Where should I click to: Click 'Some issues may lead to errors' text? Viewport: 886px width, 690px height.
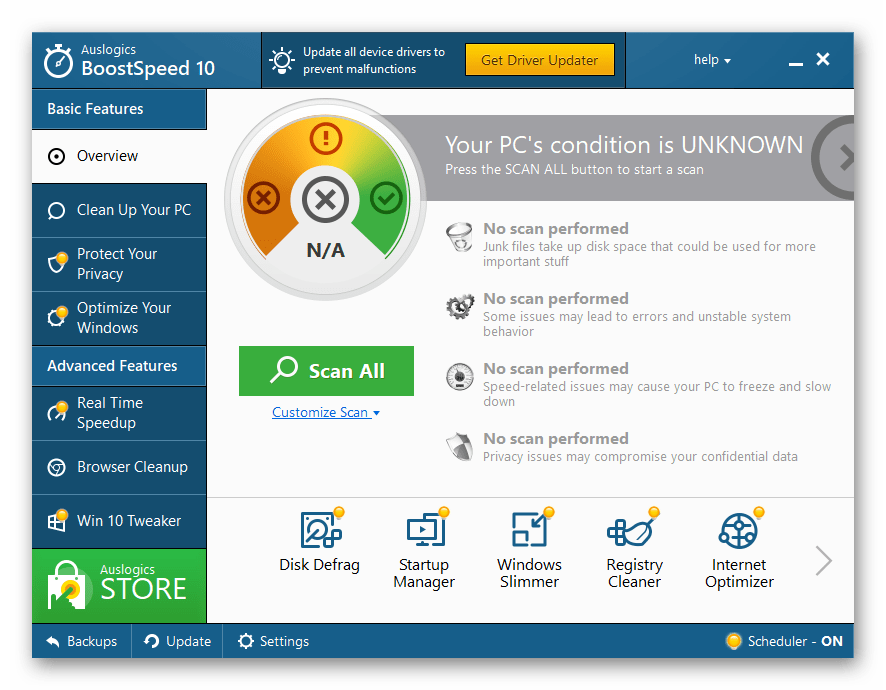(637, 324)
